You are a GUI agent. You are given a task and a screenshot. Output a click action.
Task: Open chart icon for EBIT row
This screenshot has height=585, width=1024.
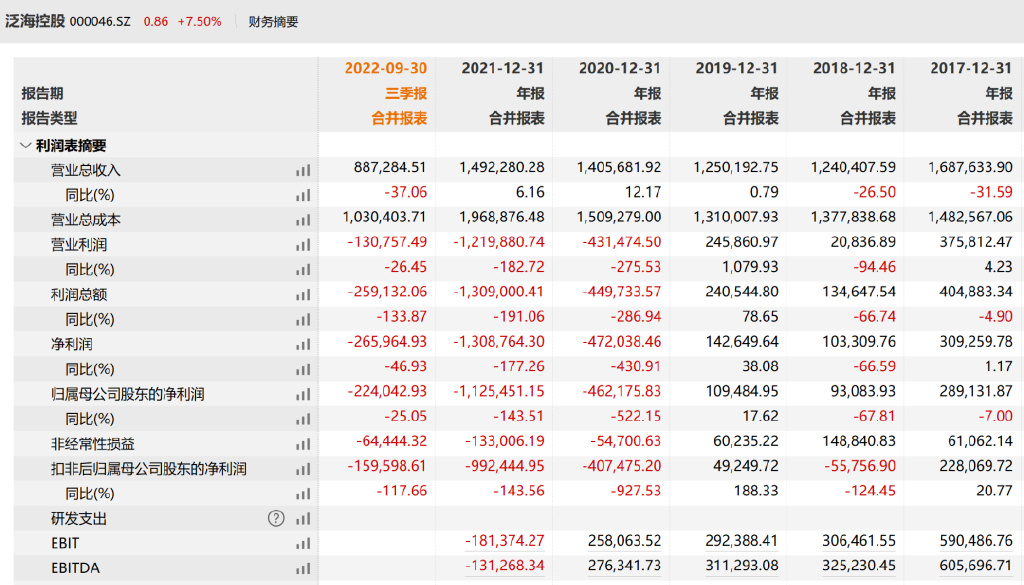[x=303, y=544]
